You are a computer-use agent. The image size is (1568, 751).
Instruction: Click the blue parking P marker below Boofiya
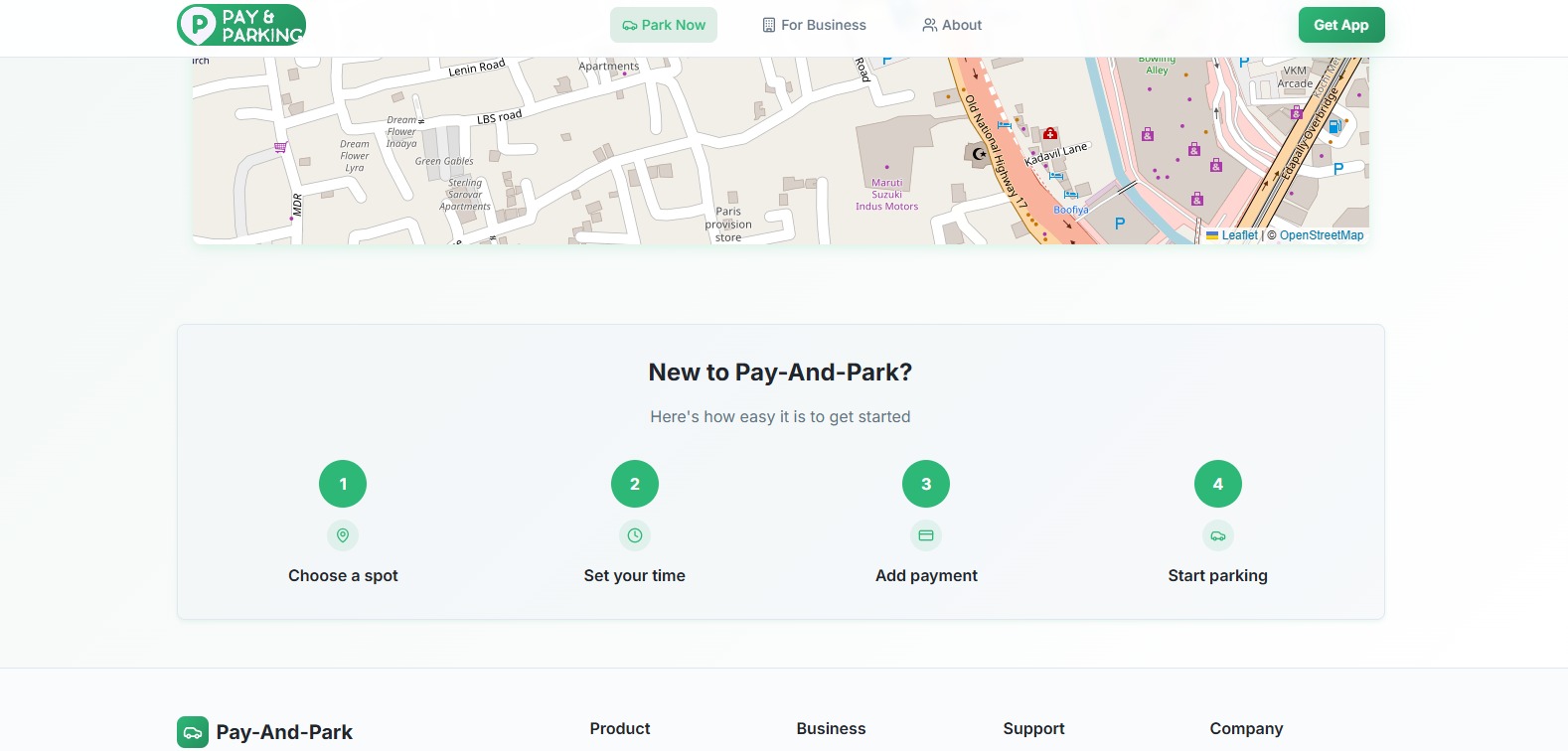click(x=1120, y=224)
